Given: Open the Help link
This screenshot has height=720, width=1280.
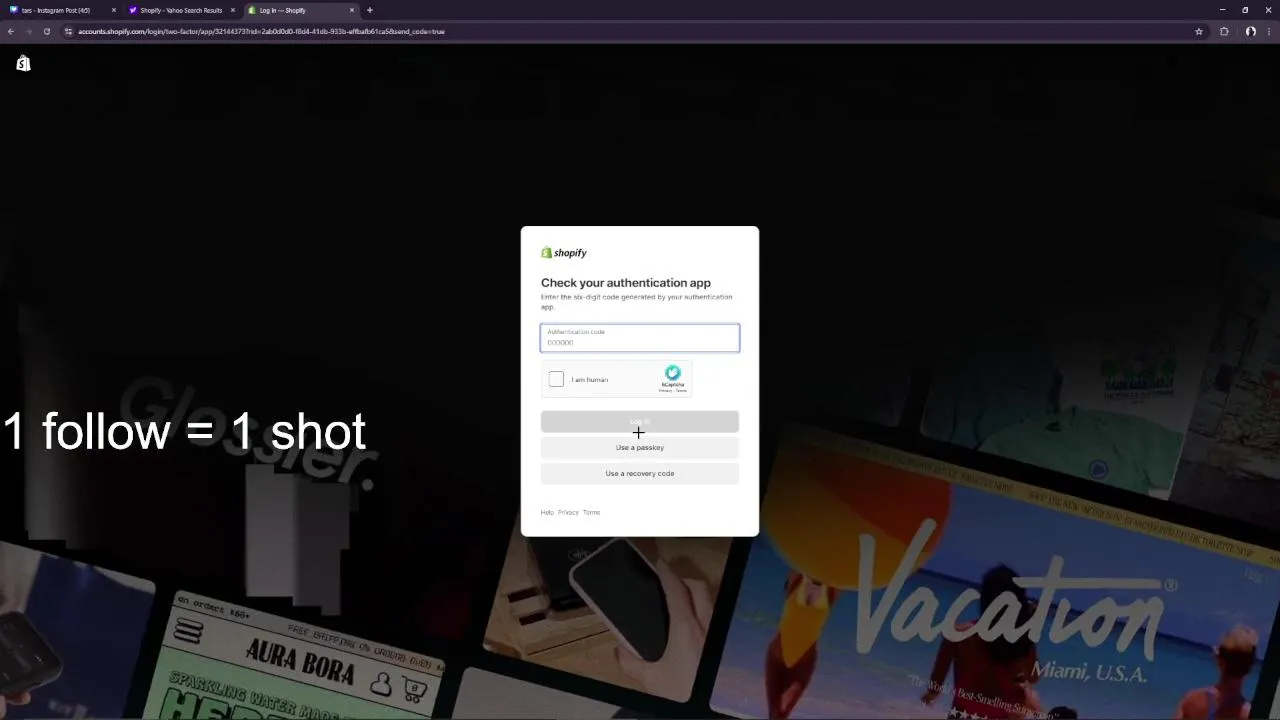Looking at the screenshot, I should pos(547,512).
